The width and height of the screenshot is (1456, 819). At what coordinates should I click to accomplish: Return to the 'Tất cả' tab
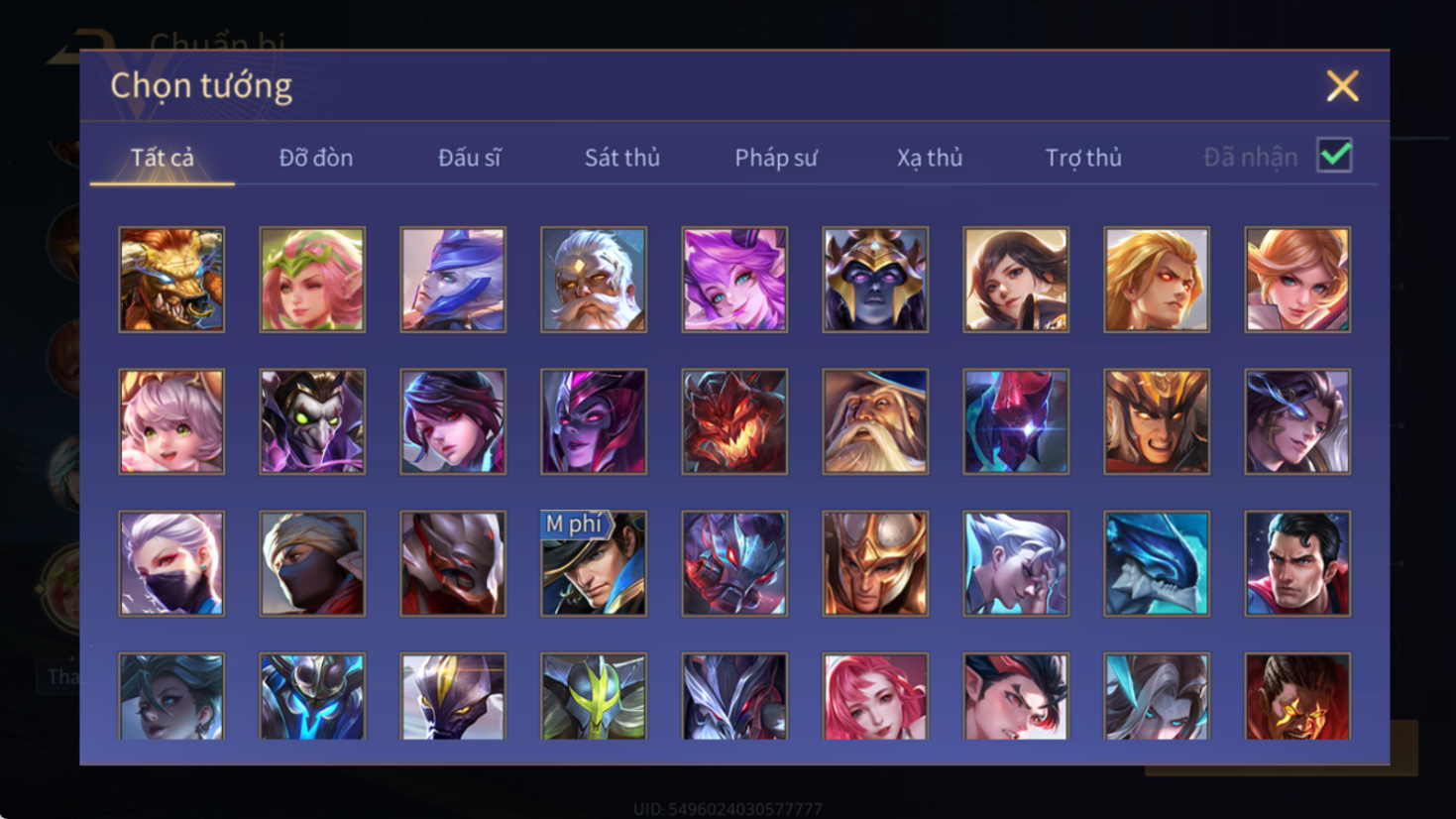163,158
